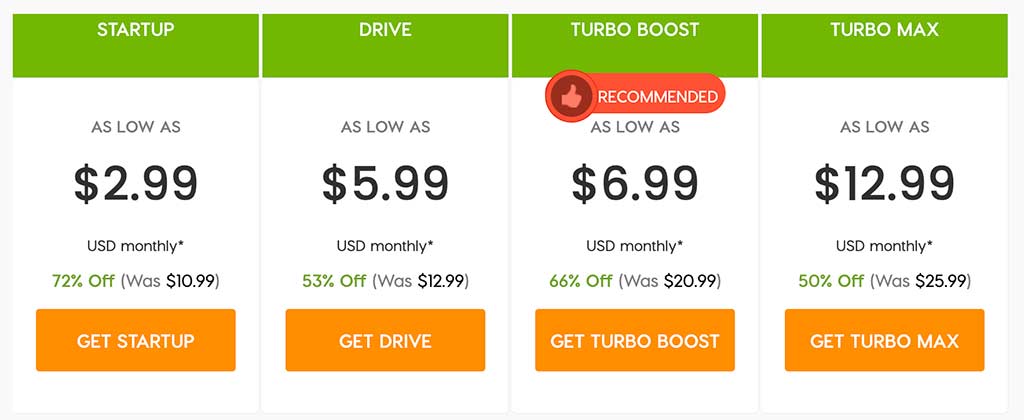1024x420 pixels.
Task: Select the Get Turbo Max button
Action: pyautogui.click(x=884, y=341)
